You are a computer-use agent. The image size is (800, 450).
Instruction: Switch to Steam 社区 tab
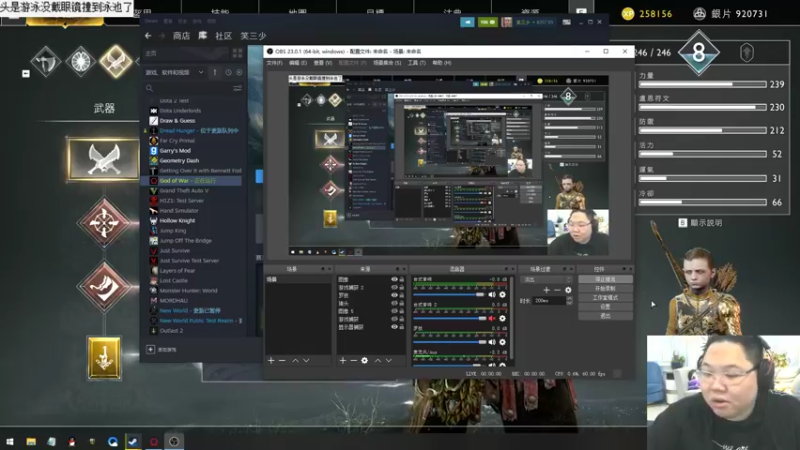223,36
